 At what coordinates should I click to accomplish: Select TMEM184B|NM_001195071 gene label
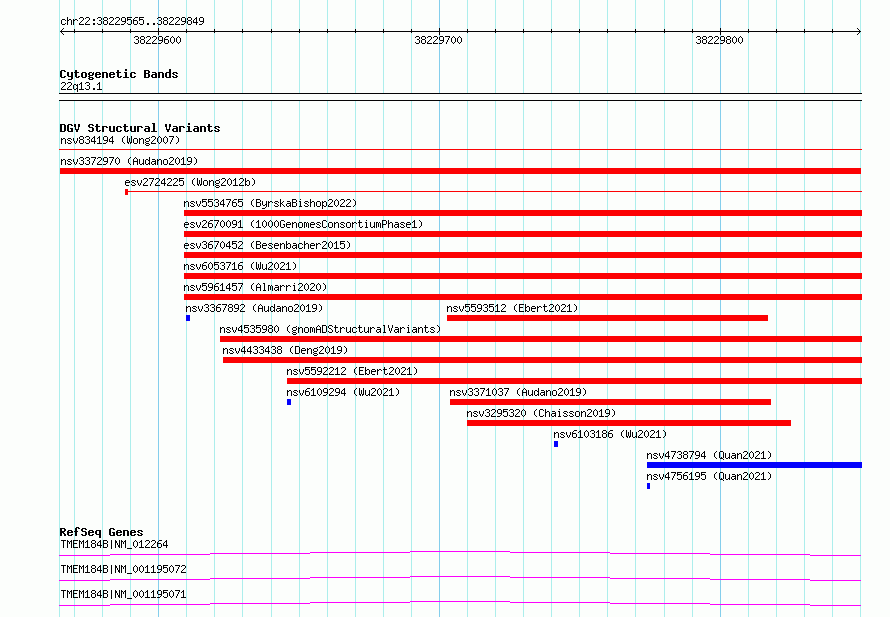123,594
